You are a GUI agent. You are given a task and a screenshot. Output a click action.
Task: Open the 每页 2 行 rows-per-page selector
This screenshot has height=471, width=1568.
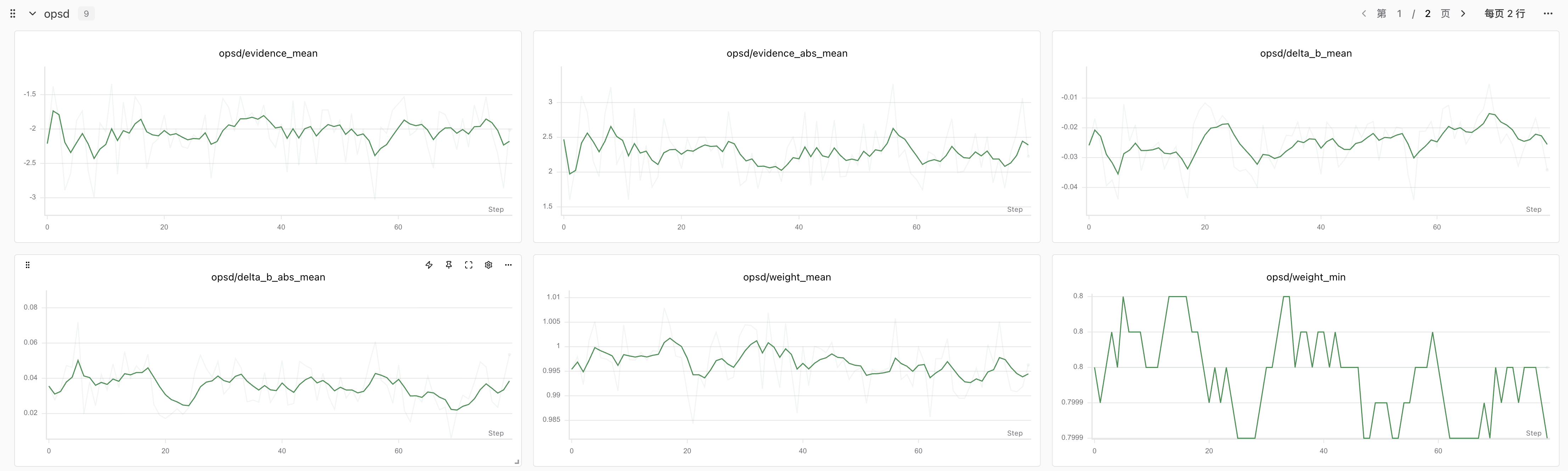click(x=1505, y=13)
